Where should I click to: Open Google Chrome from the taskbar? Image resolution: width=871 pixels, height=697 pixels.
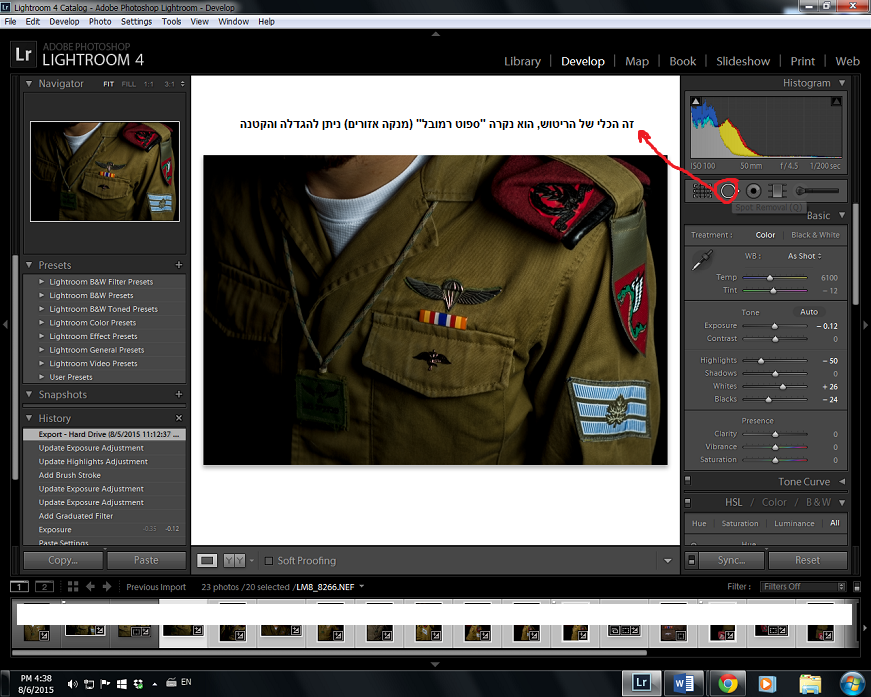coord(728,683)
